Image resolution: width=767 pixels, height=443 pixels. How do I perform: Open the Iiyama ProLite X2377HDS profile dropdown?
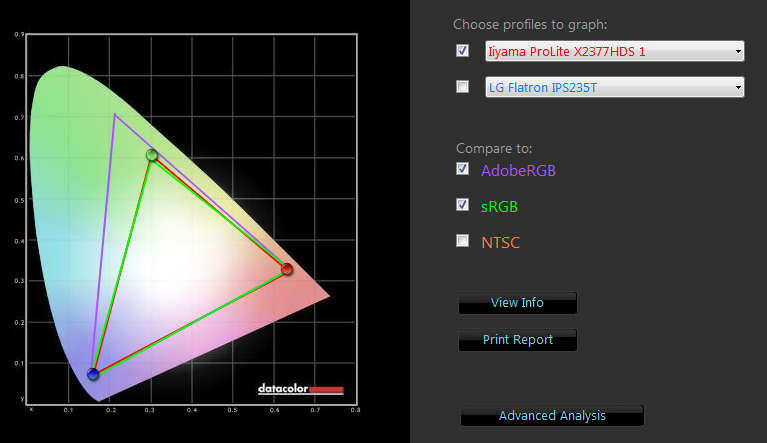[x=614, y=51]
